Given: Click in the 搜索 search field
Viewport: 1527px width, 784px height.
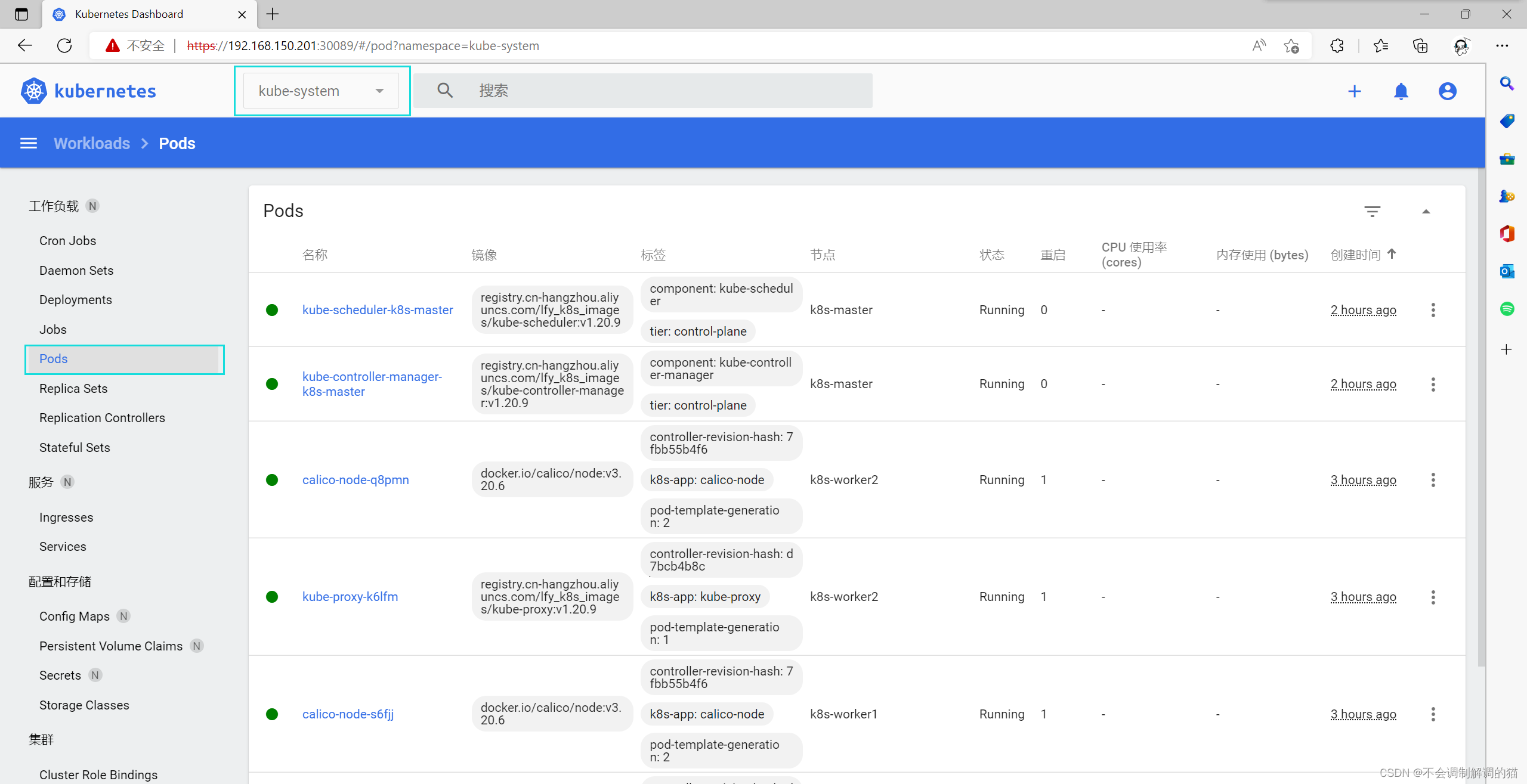Looking at the screenshot, I should (x=656, y=91).
